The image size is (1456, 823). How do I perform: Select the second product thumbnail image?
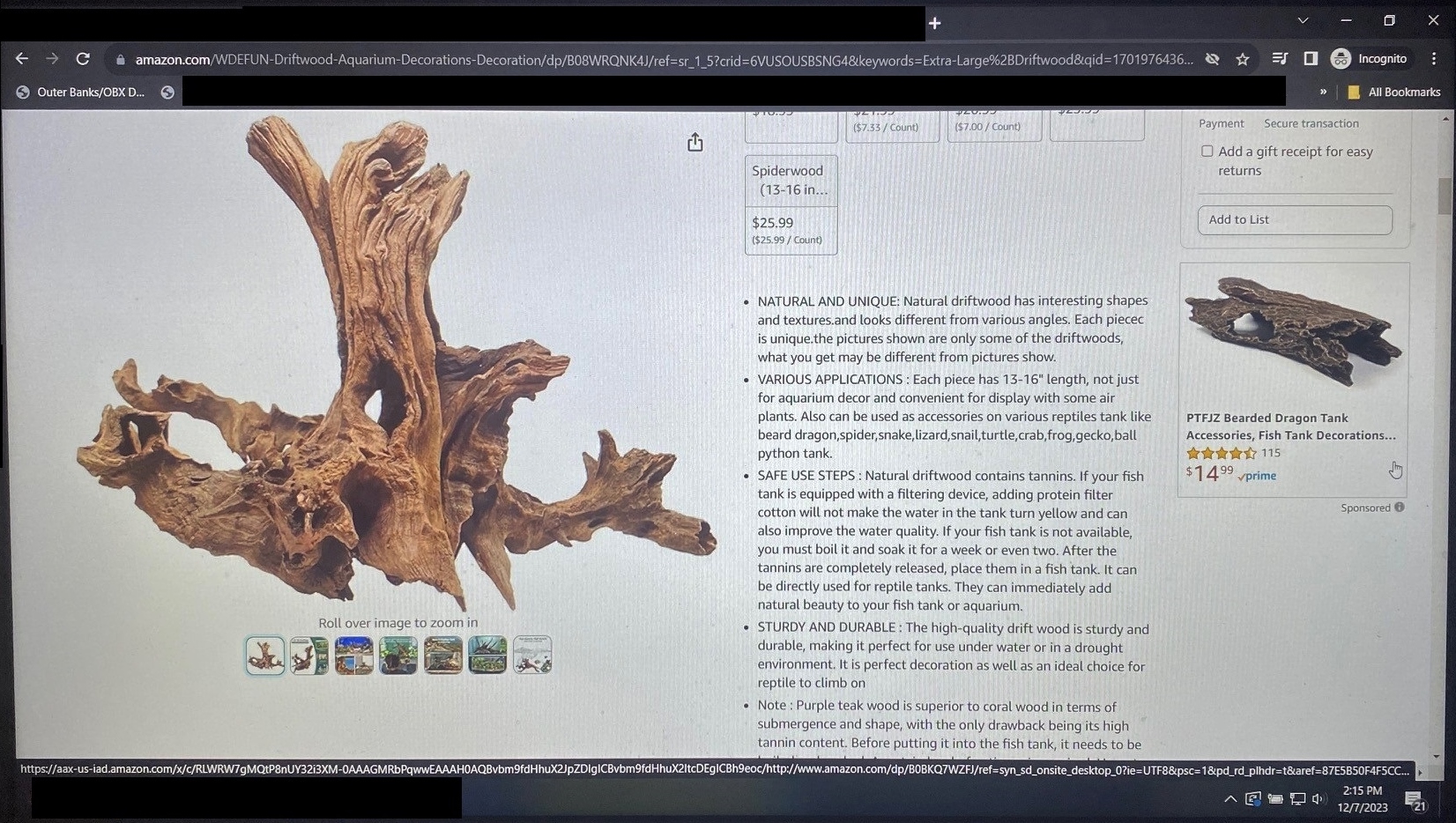tap(309, 656)
